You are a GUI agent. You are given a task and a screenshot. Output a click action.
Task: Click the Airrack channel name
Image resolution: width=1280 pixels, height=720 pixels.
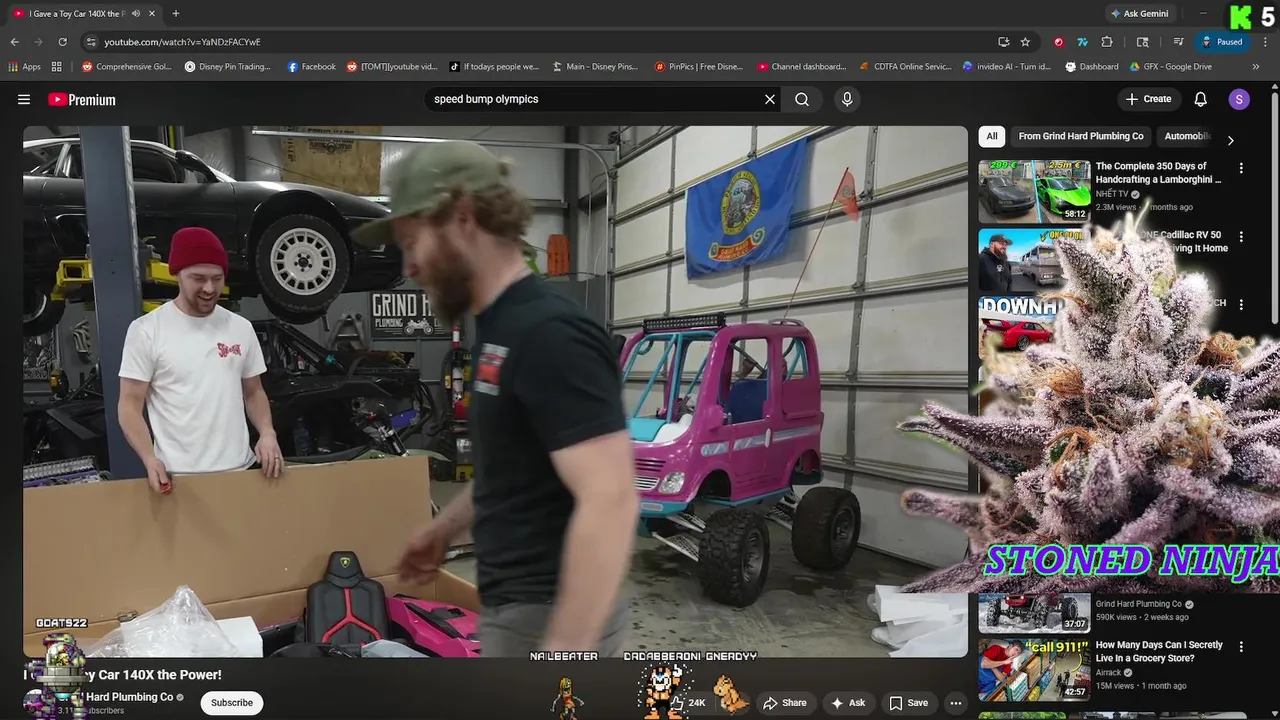(1108, 673)
